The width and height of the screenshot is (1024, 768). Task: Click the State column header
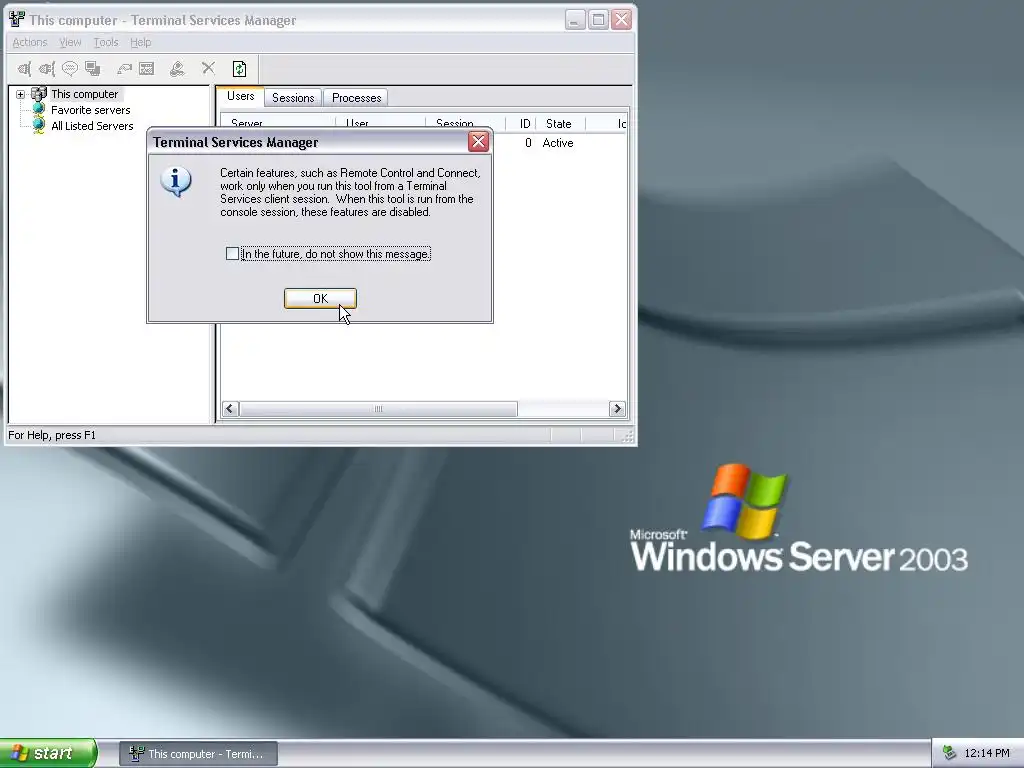(560, 123)
